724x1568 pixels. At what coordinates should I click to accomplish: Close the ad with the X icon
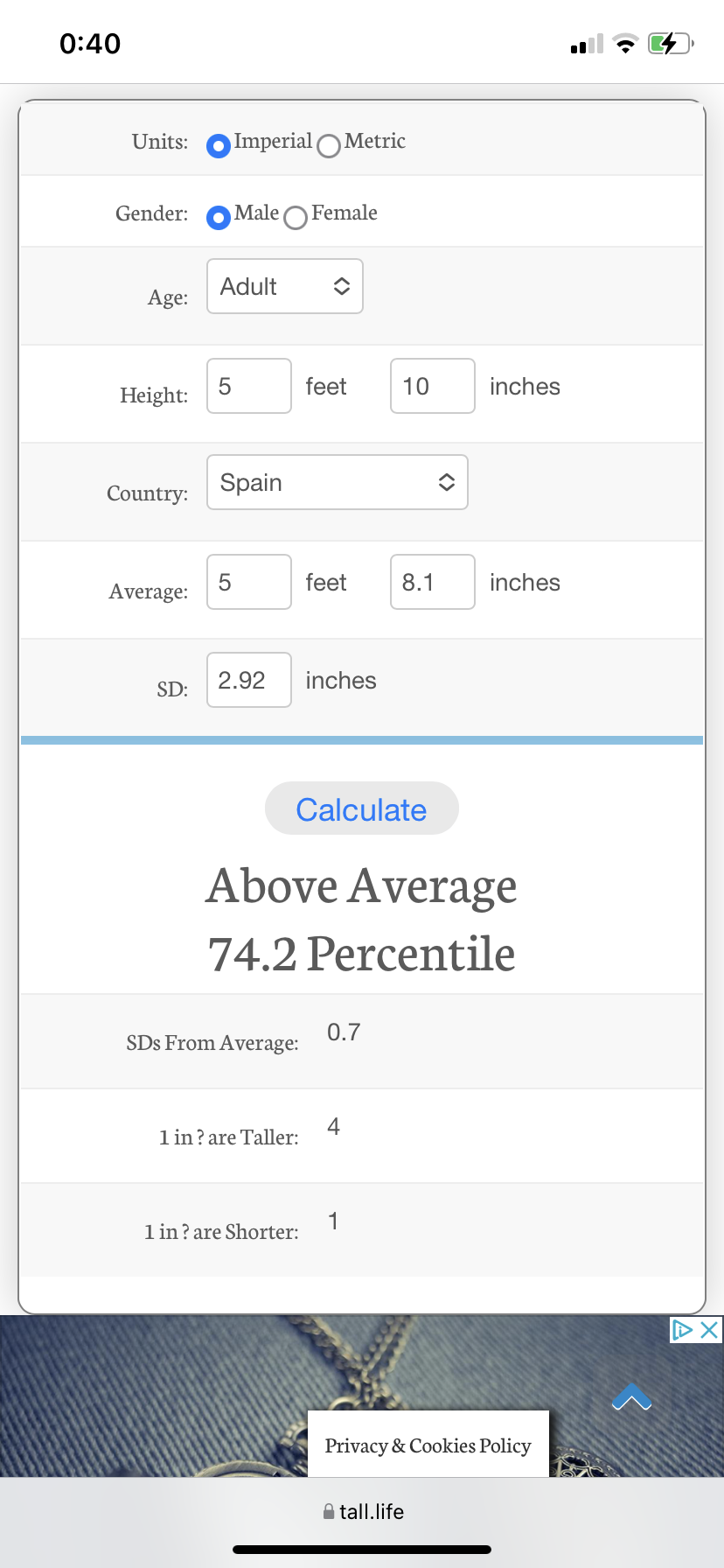(x=710, y=1330)
